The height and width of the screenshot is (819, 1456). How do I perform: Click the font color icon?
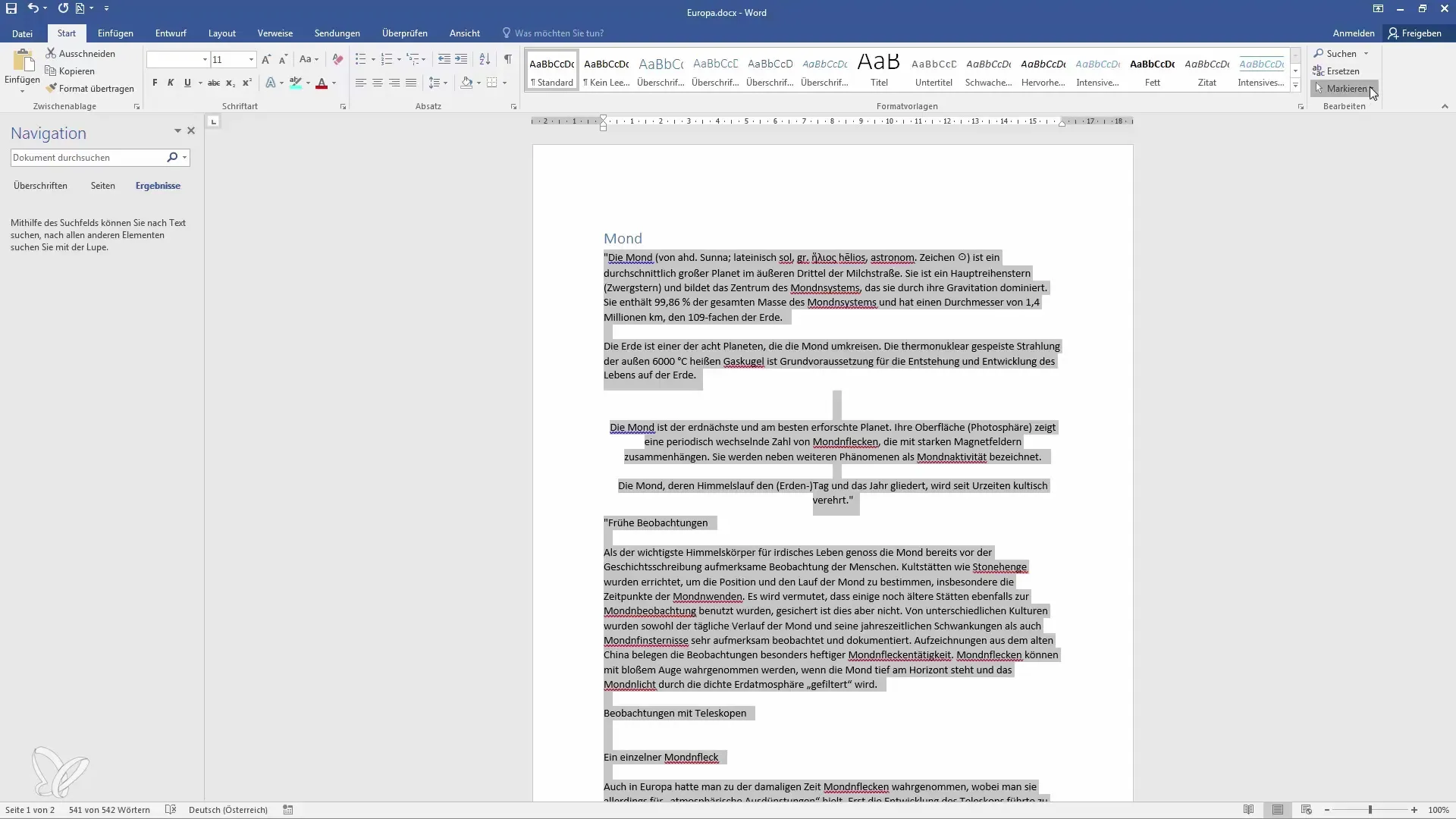[x=321, y=82]
